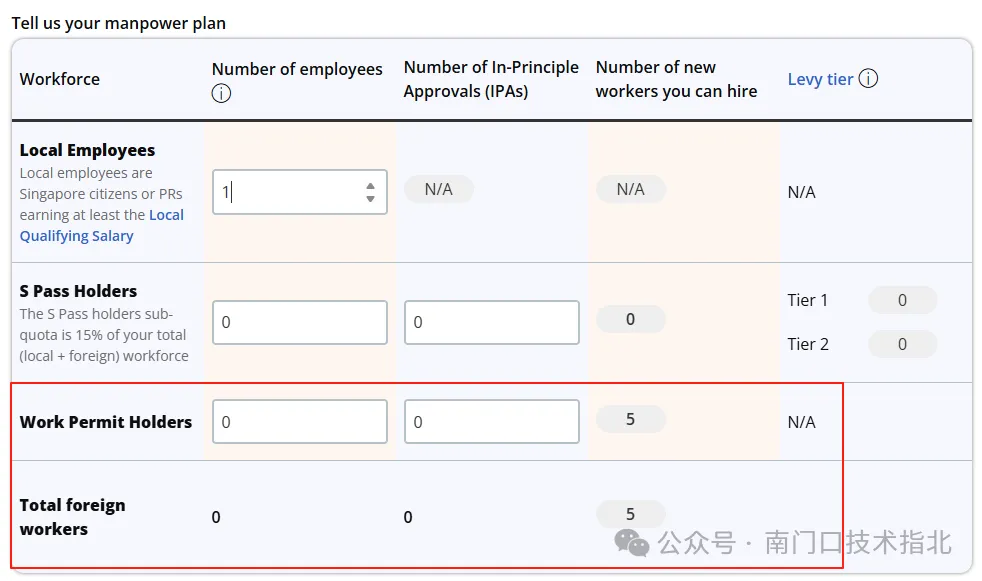Click the Tier 1 levy value badge
The height and width of the screenshot is (581, 982).
tap(901, 300)
